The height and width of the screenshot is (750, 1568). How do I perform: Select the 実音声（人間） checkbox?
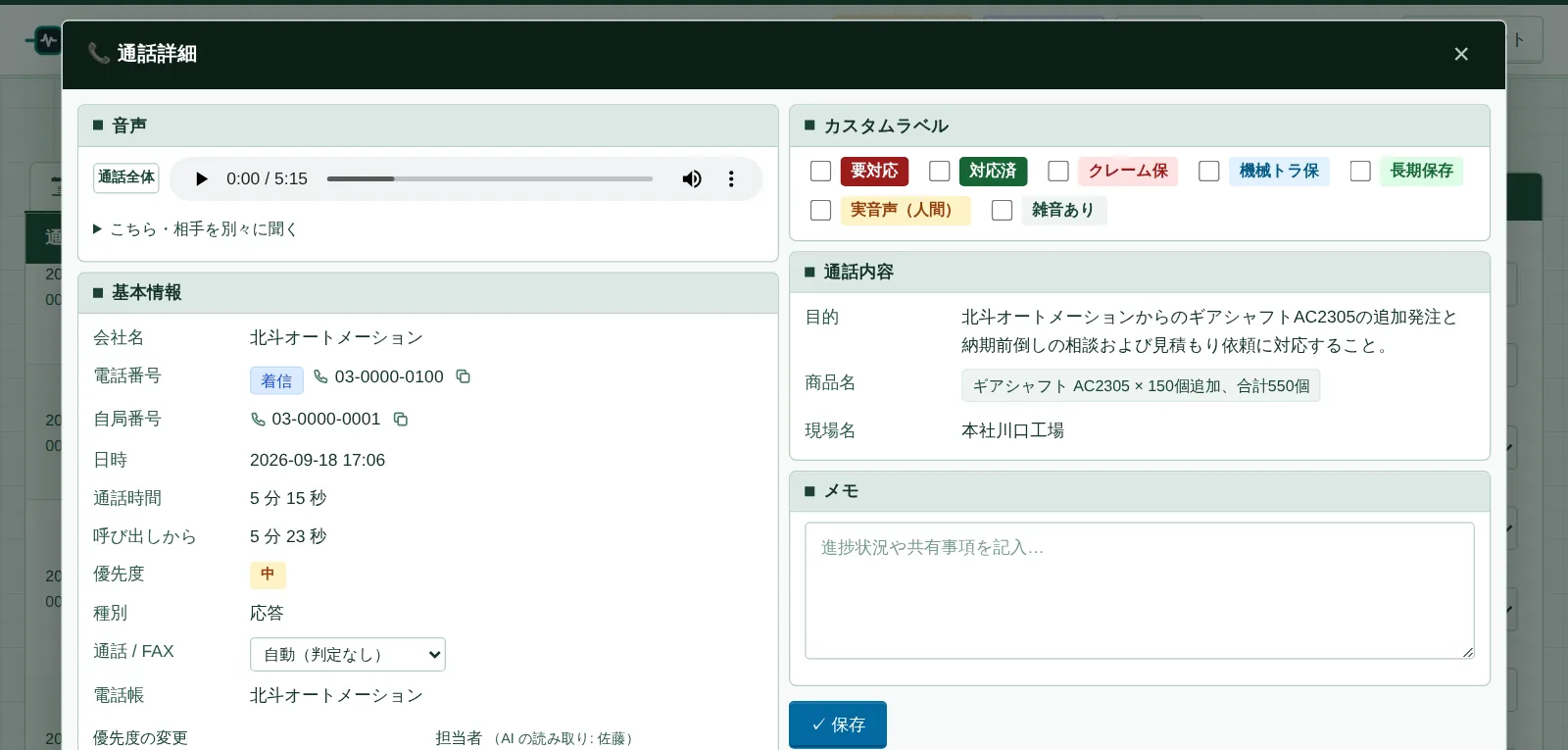point(821,210)
